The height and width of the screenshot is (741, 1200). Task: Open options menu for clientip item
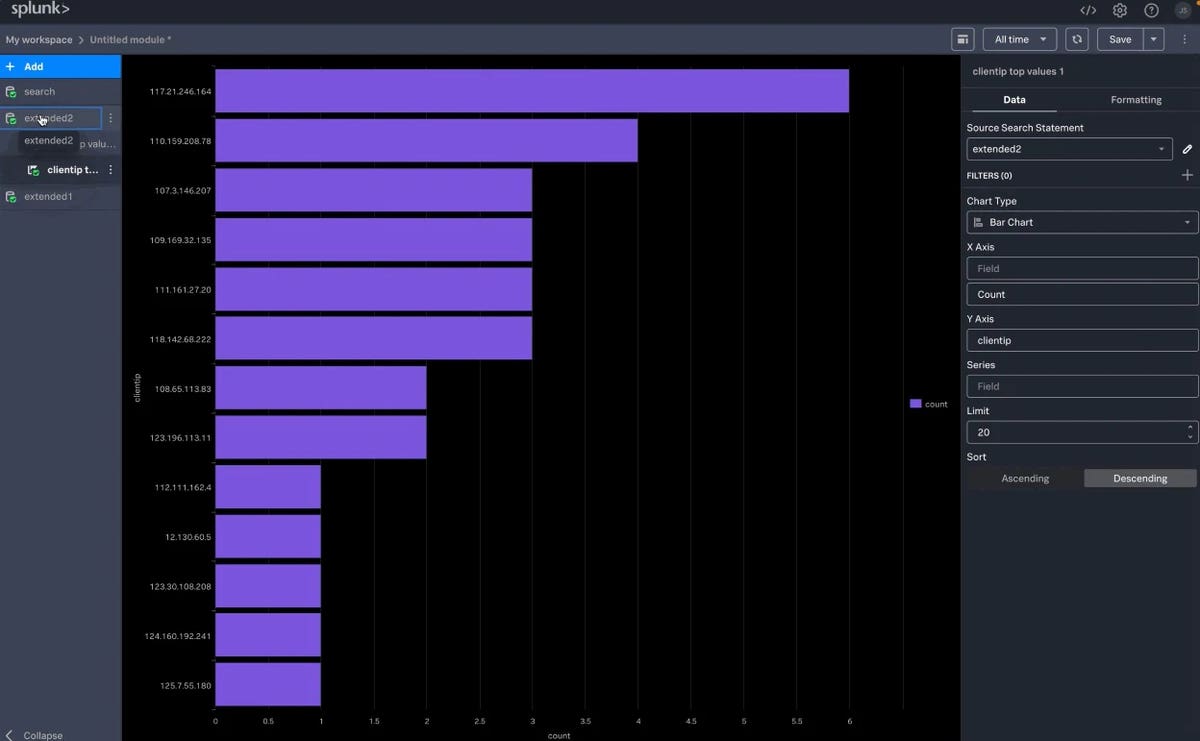point(110,170)
